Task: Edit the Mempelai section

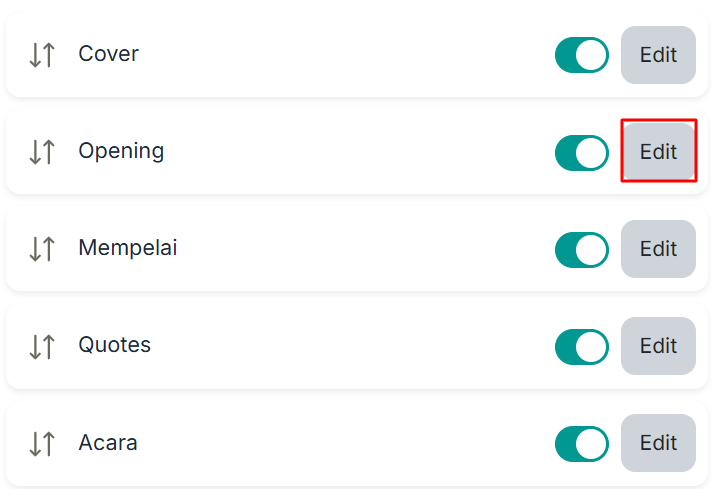Action: pos(658,249)
